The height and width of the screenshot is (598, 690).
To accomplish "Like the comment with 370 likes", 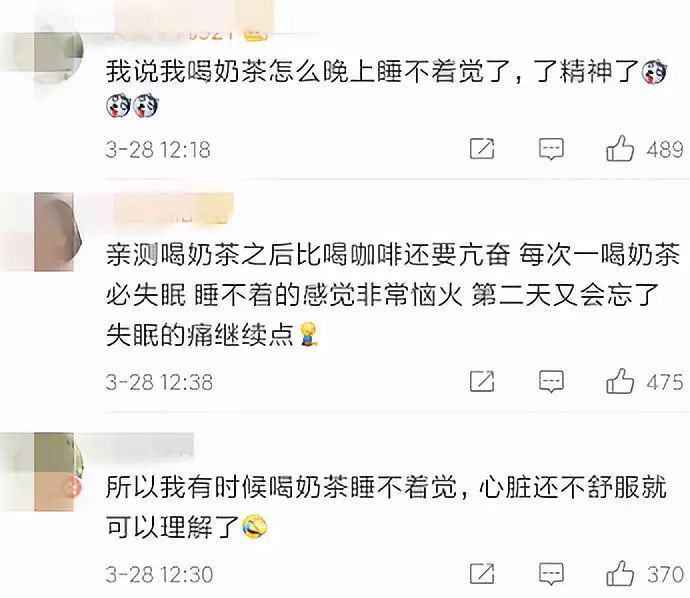I will [620, 573].
